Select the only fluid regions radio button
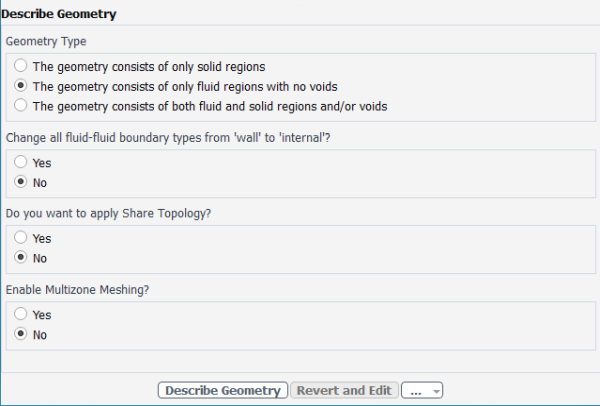 [21, 87]
